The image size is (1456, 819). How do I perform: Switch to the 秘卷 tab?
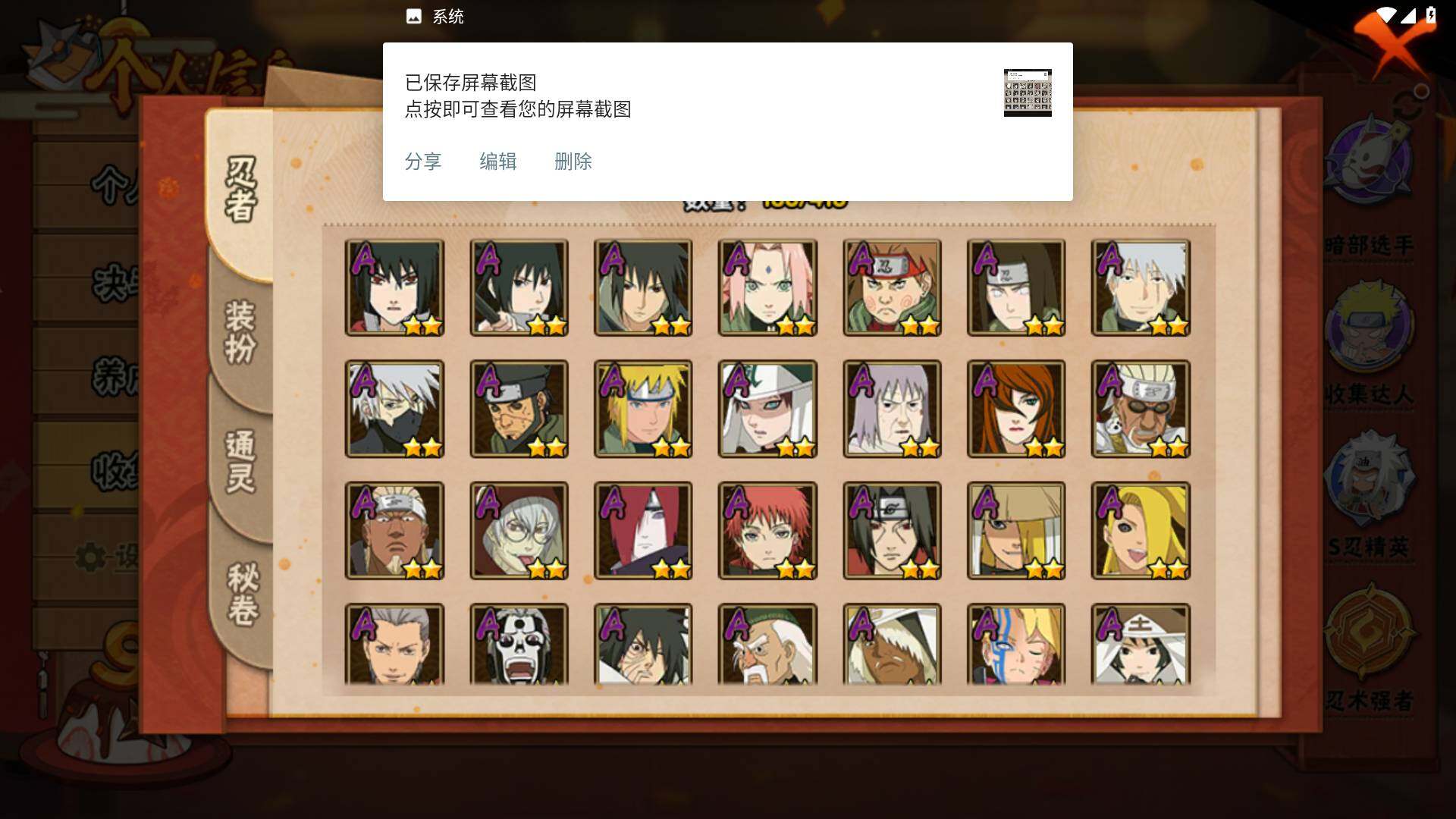(243, 594)
